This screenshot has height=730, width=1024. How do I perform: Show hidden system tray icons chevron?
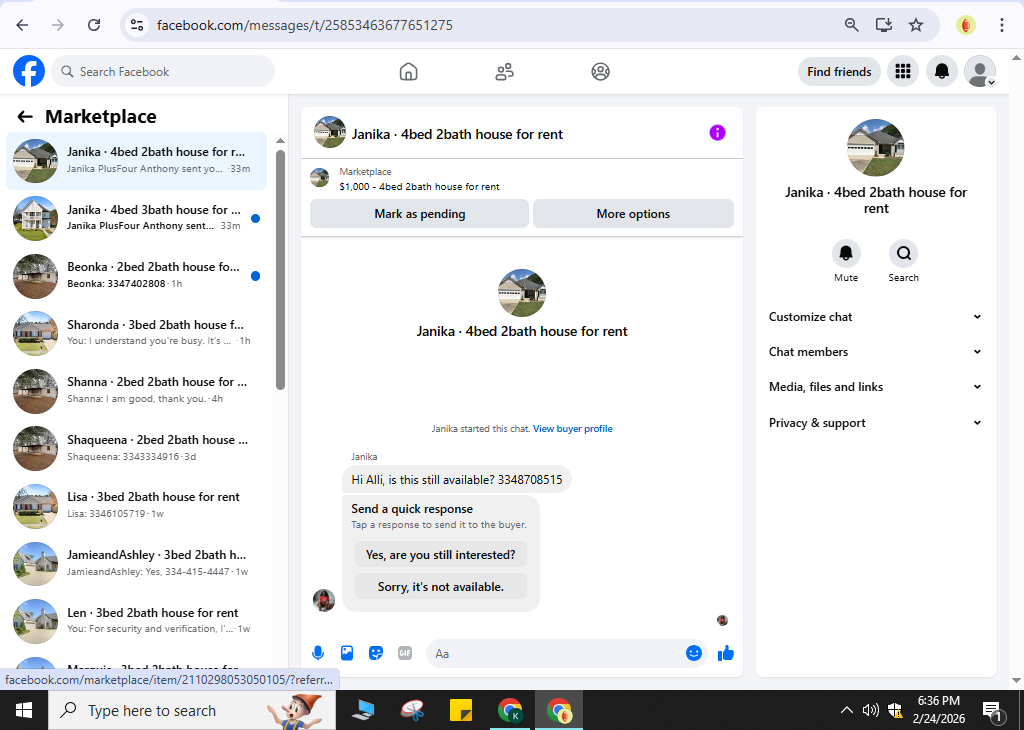click(x=846, y=710)
